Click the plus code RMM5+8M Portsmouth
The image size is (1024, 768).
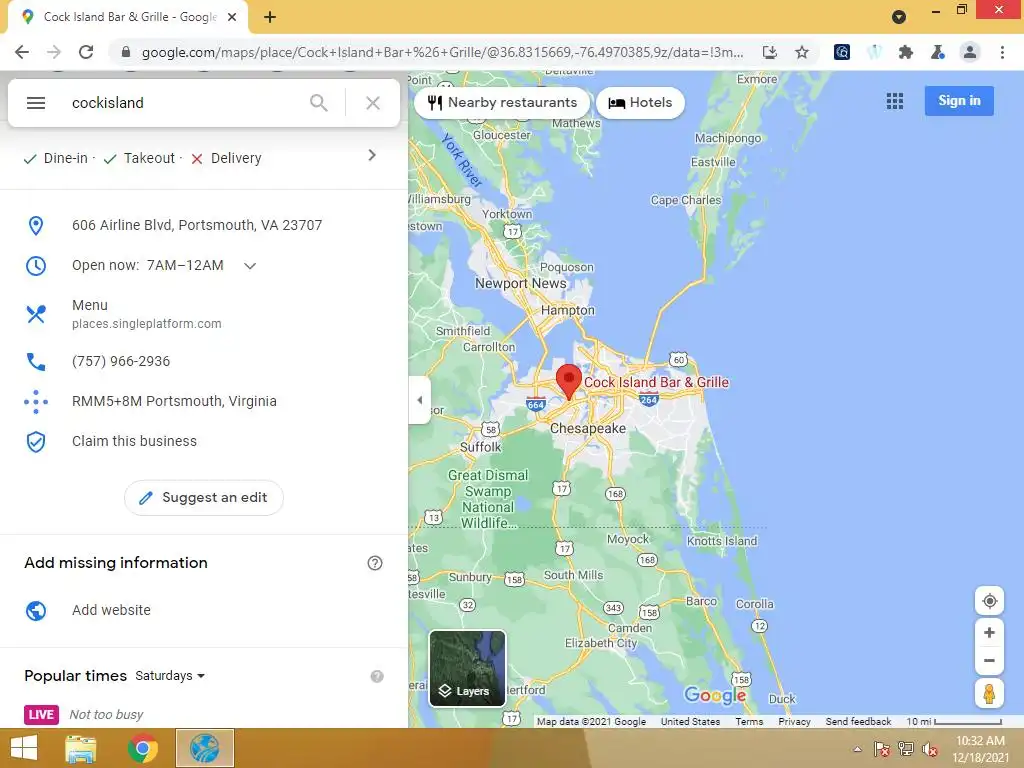coord(174,401)
